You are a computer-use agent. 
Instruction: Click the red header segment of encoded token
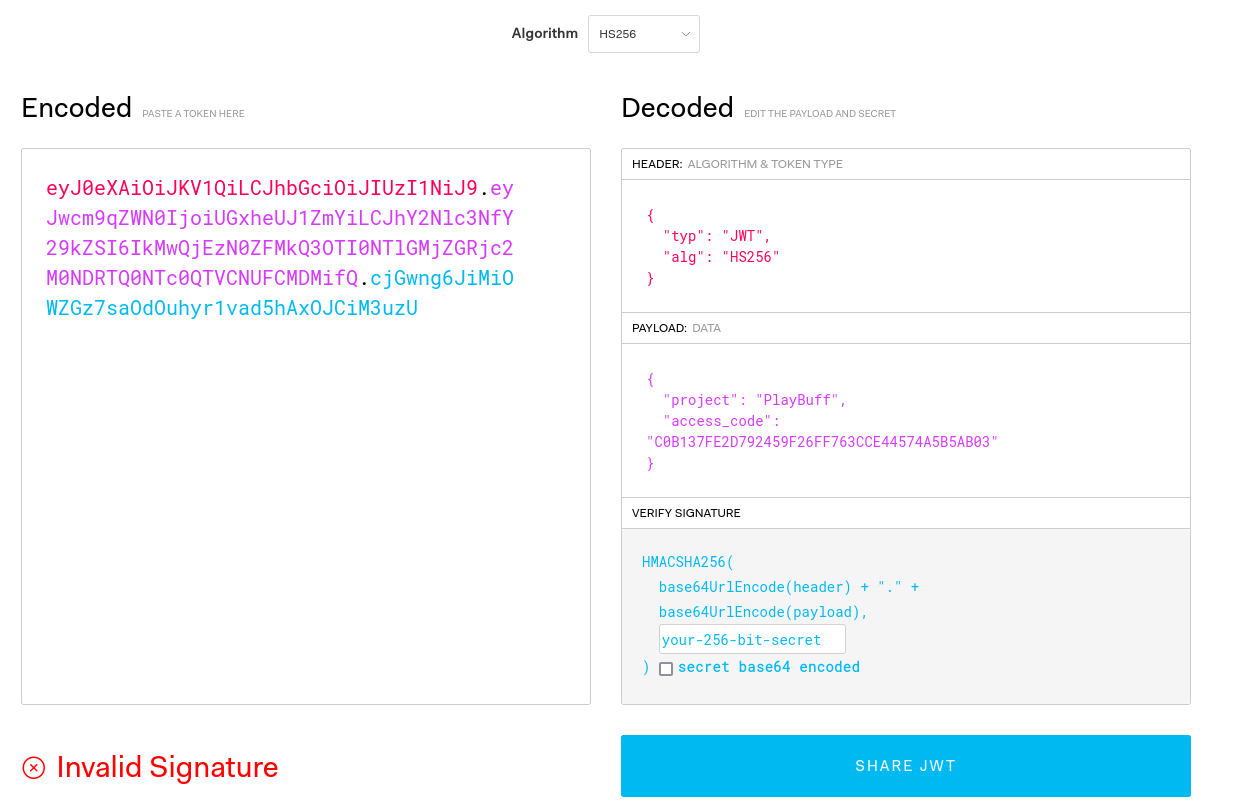(262, 188)
